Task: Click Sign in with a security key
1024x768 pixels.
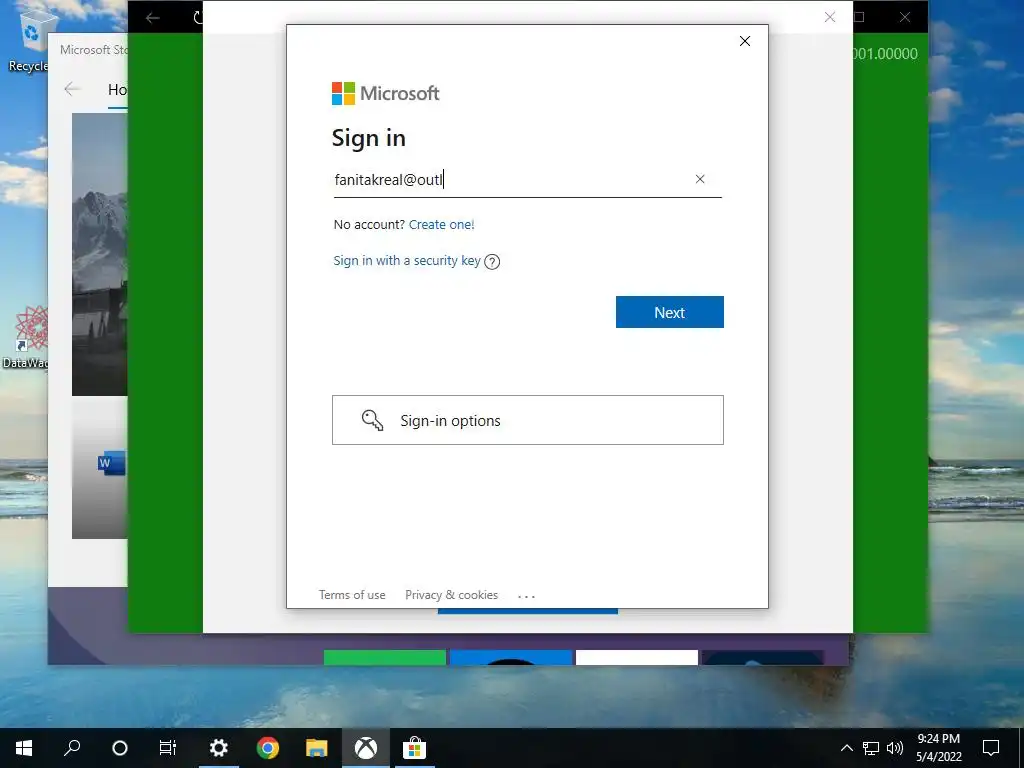Action: coord(407,261)
